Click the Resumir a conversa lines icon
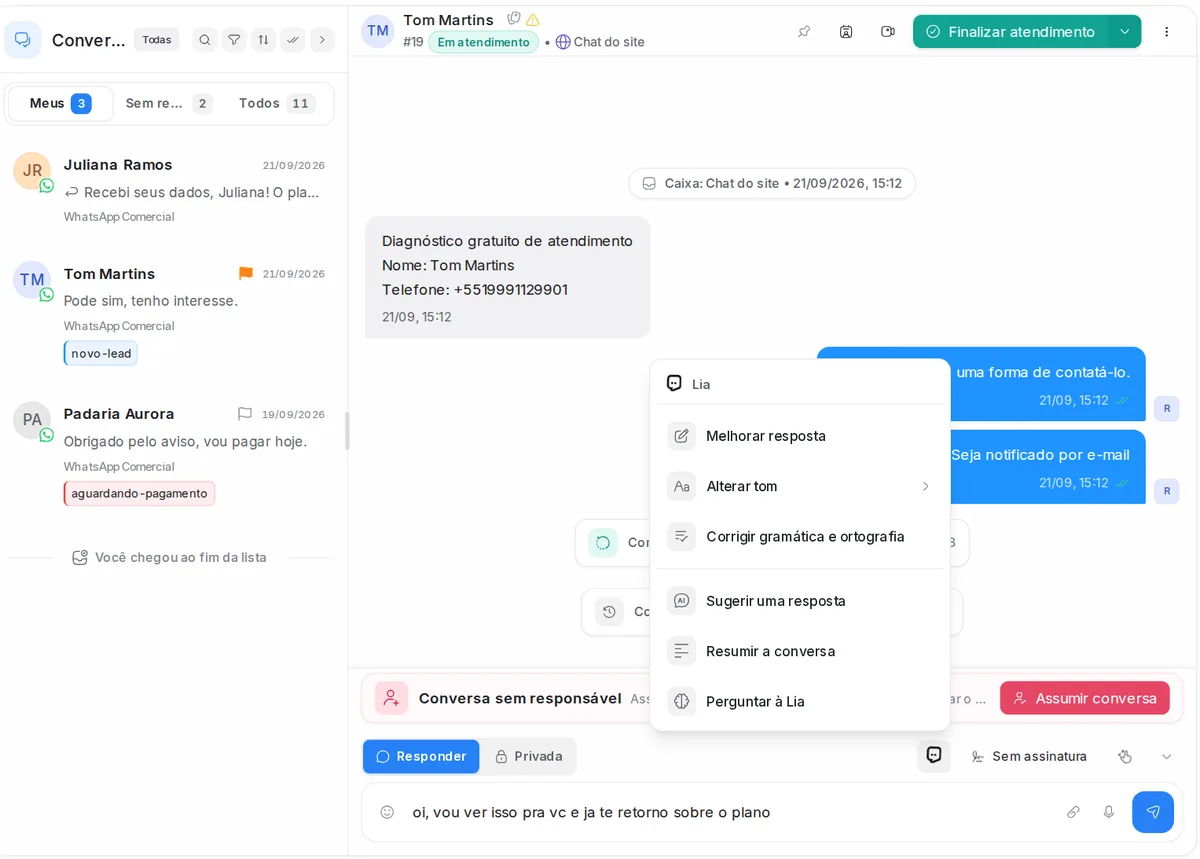This screenshot has width=1200, height=859. [x=681, y=651]
